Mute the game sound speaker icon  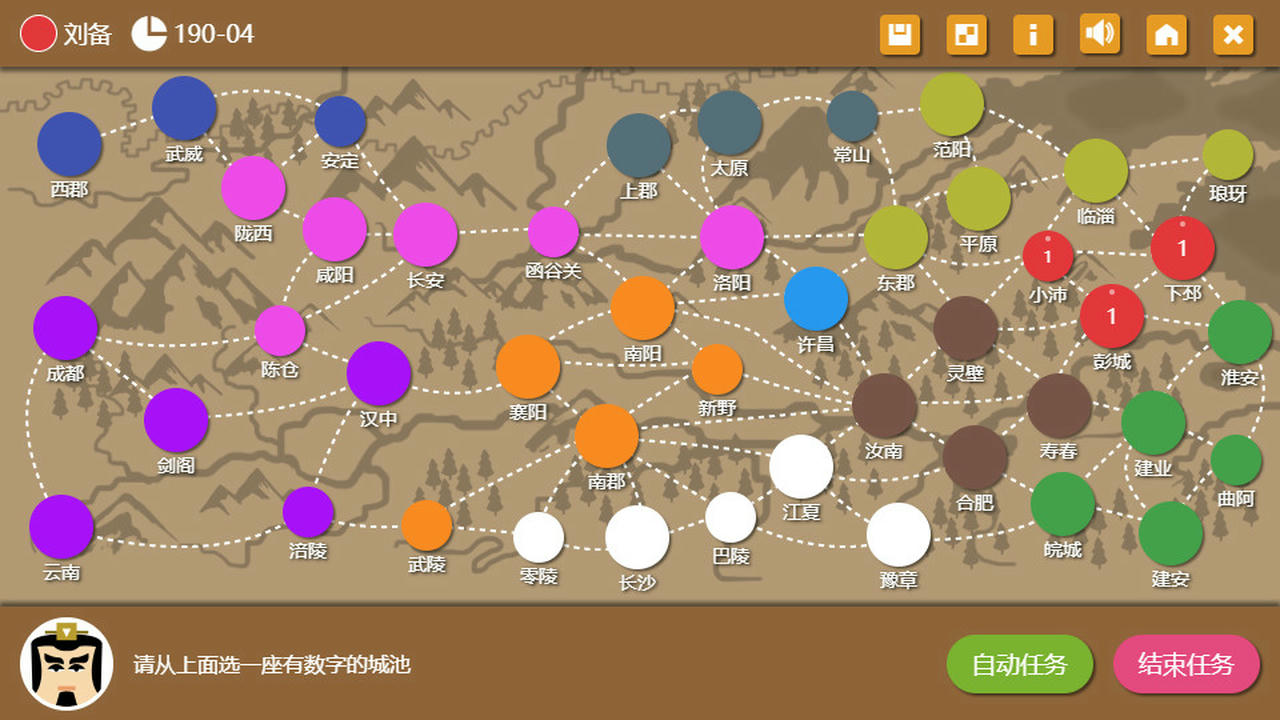coord(1100,35)
